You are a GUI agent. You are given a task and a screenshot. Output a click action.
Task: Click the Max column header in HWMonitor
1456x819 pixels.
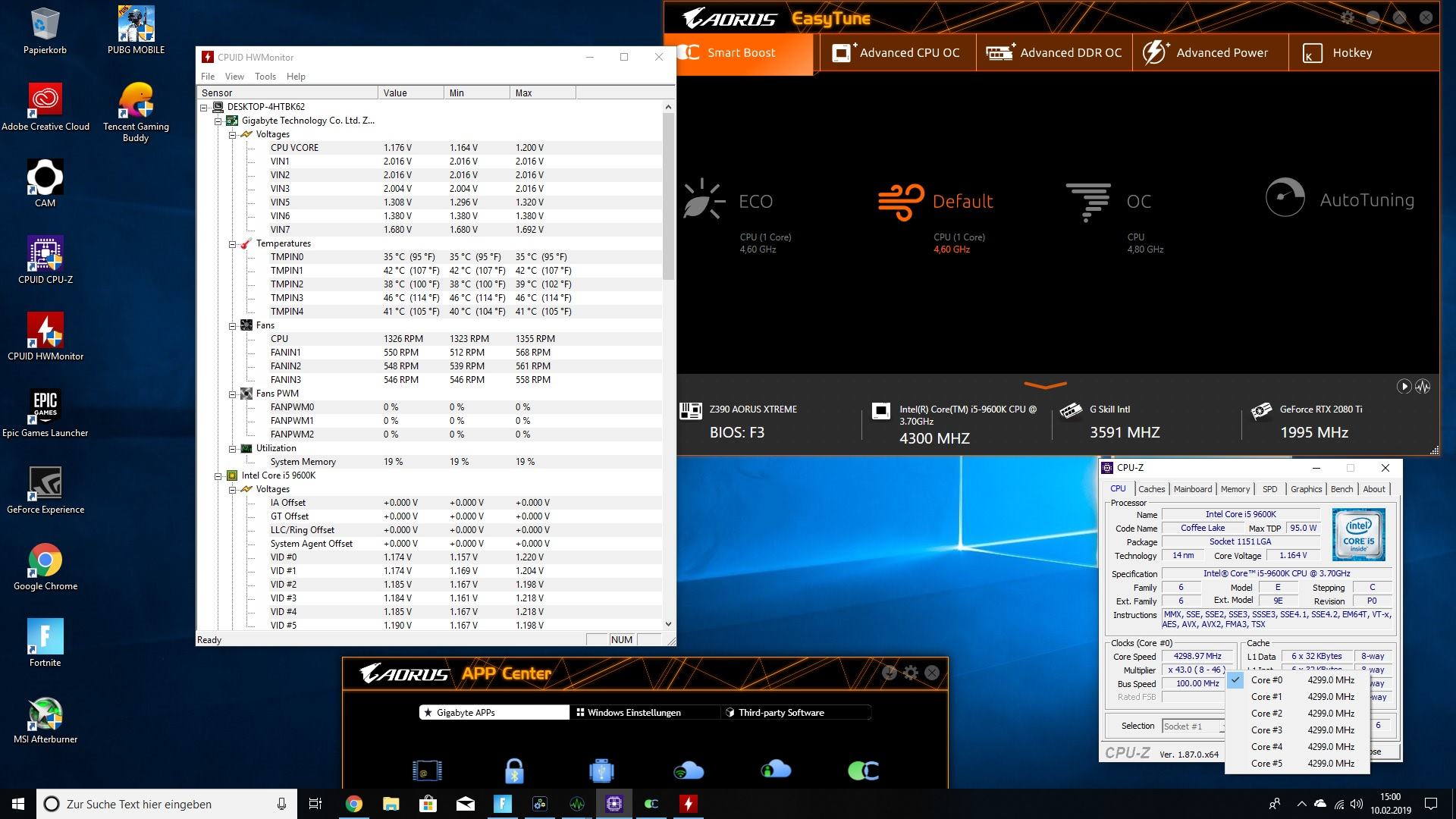(543, 93)
